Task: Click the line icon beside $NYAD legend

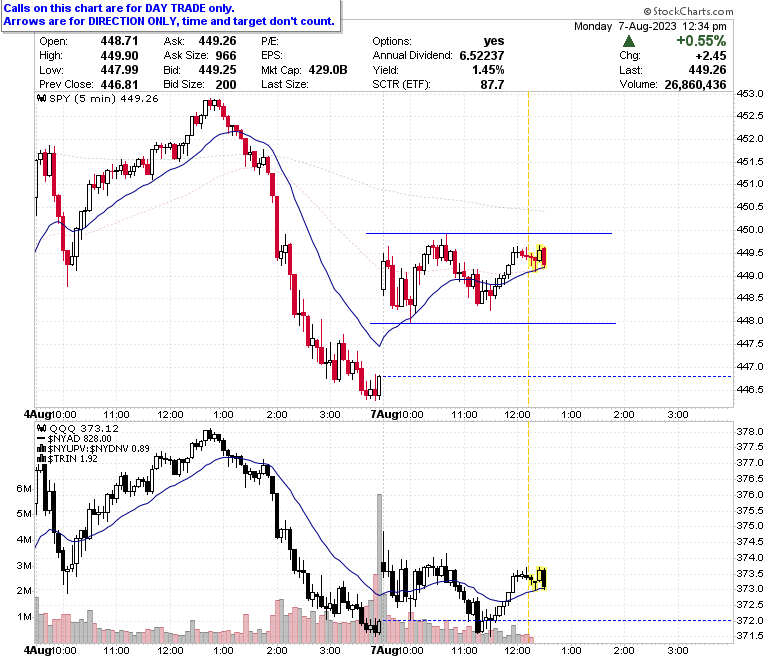Action: coord(41,439)
